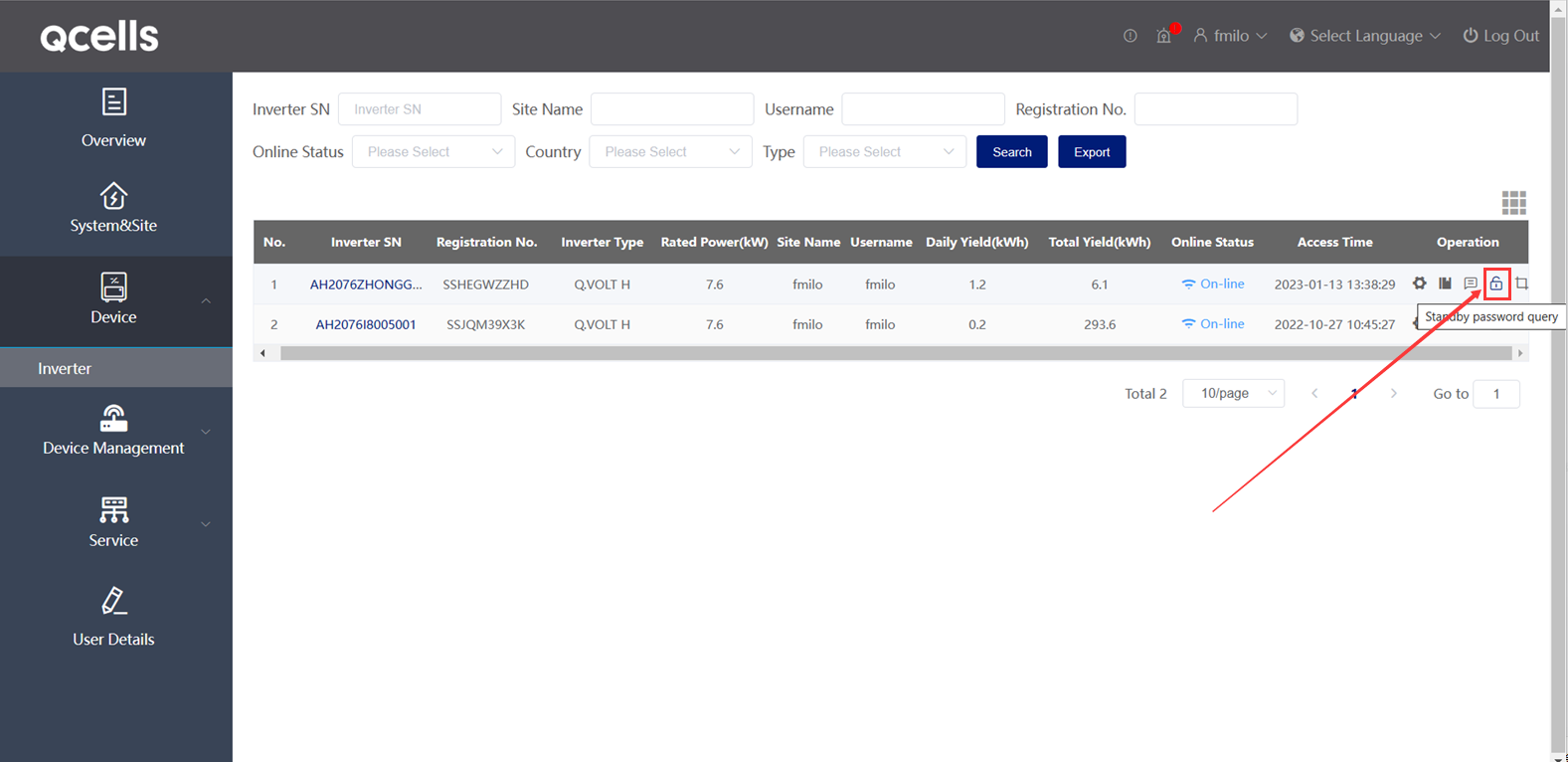Click the Standby password query lock icon
Image resolution: width=1568 pixels, height=762 pixels.
(1496, 284)
